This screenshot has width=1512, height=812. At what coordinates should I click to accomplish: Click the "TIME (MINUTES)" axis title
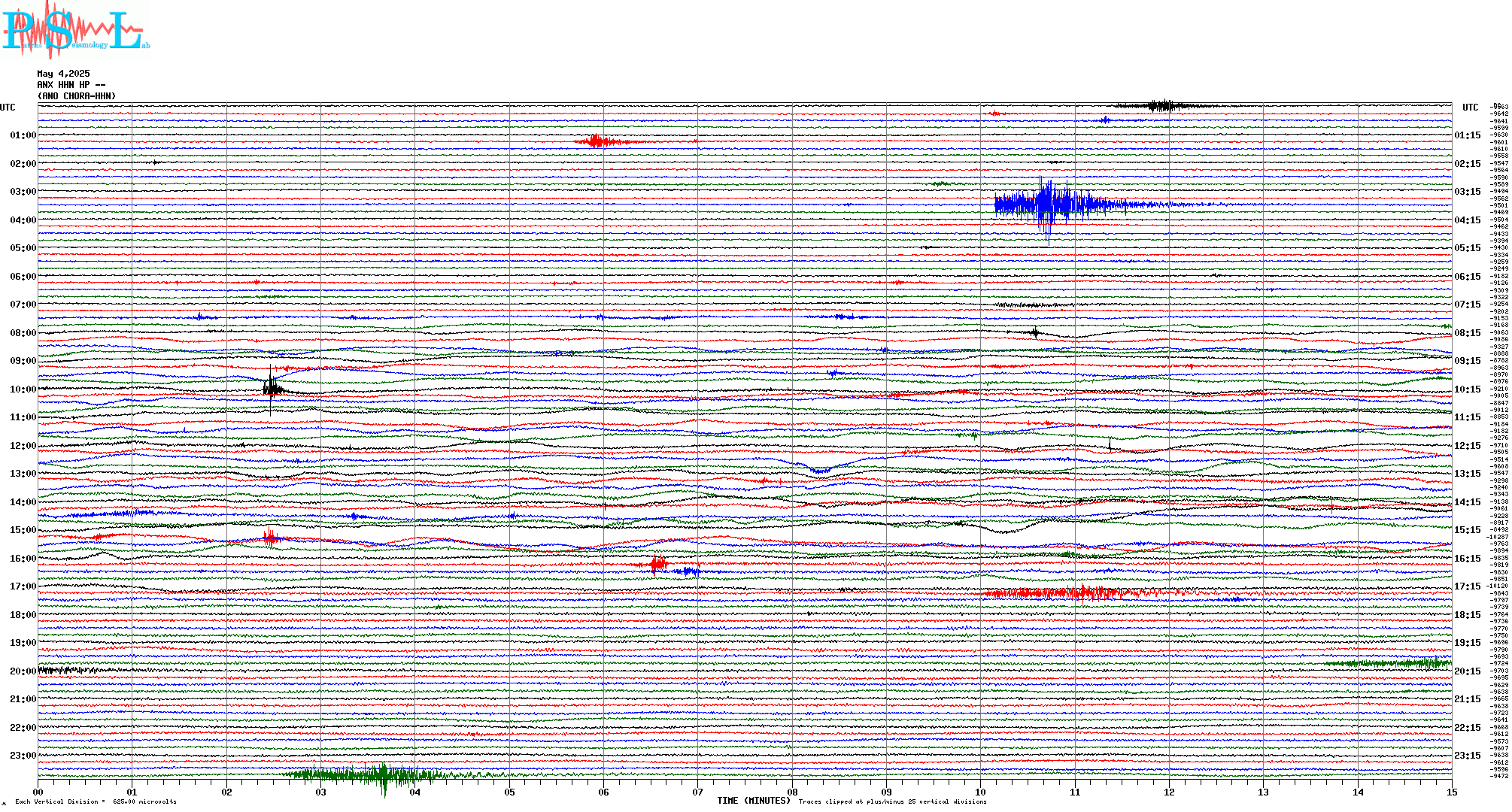click(754, 801)
